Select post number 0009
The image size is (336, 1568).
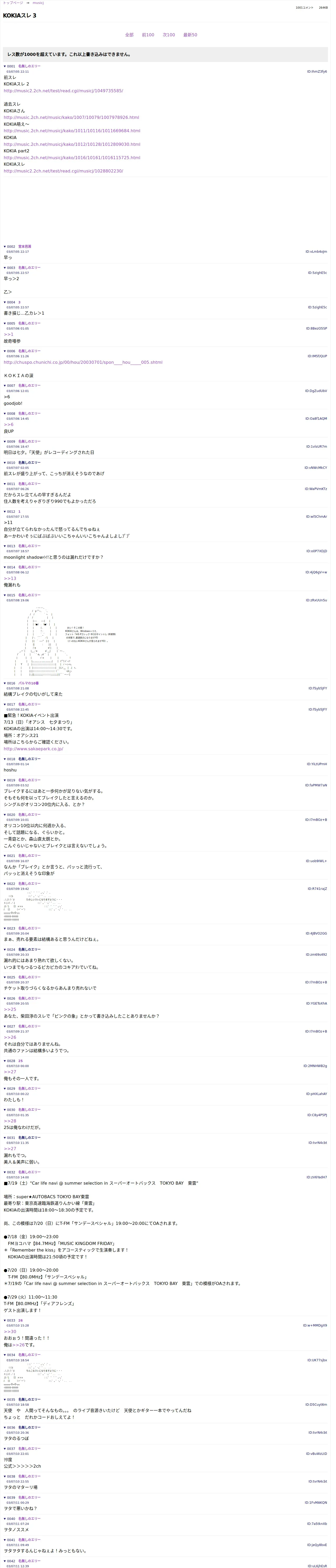(11, 441)
